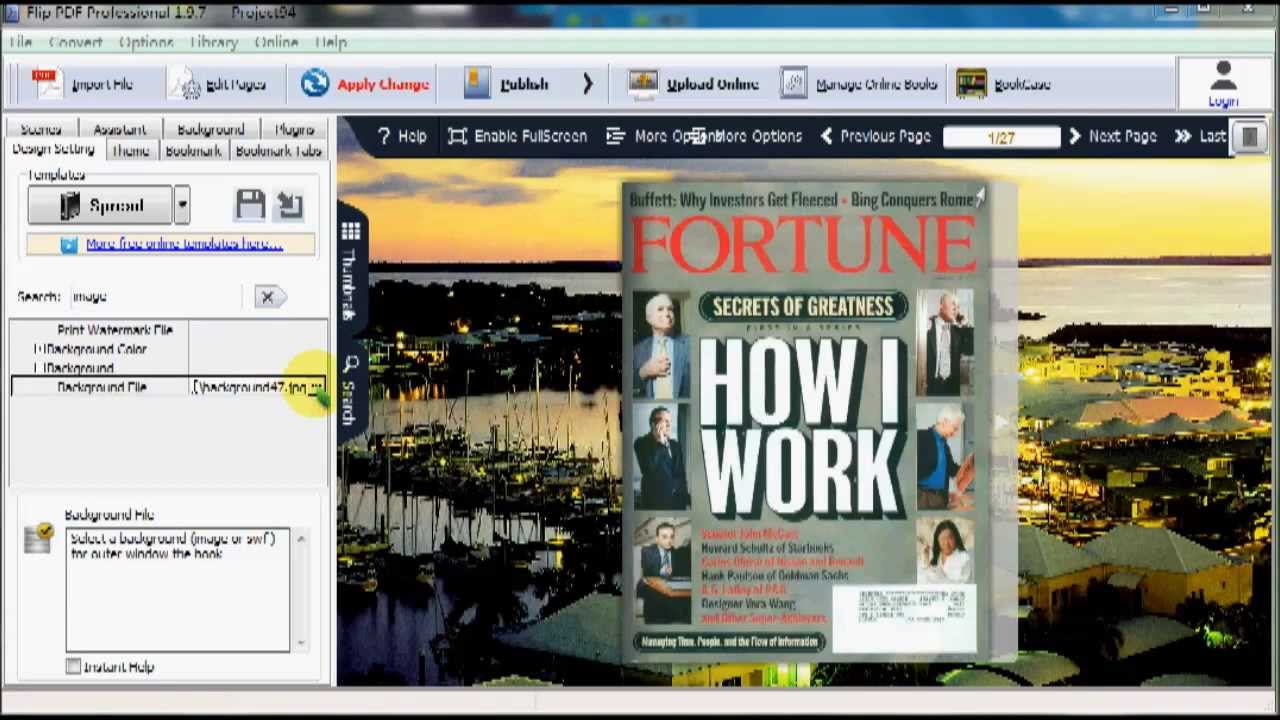Image resolution: width=1280 pixels, height=720 pixels.
Task: Click Enable FullScreen in viewer
Action: point(517,136)
